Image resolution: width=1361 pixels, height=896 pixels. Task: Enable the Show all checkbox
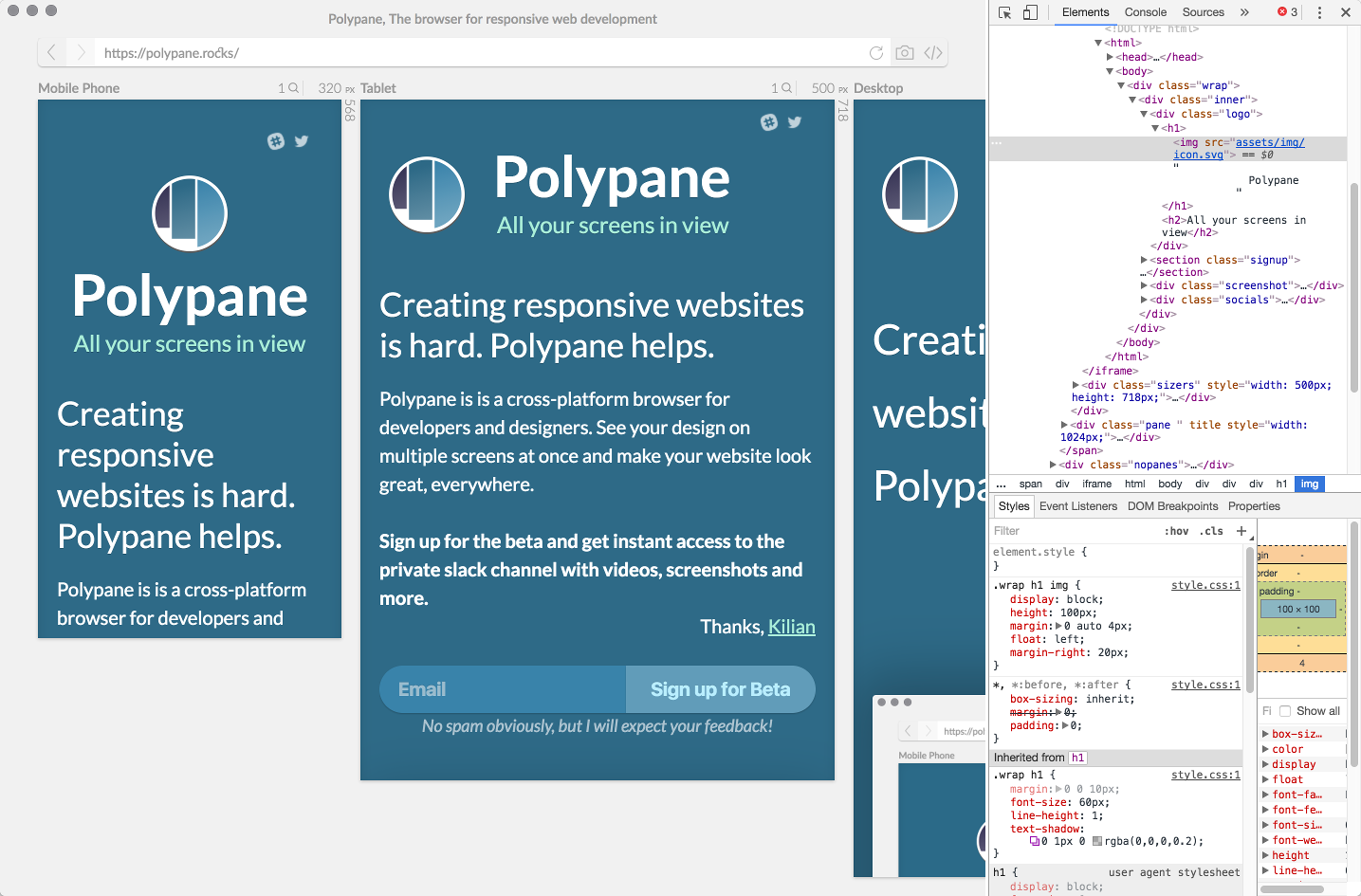tap(1285, 711)
